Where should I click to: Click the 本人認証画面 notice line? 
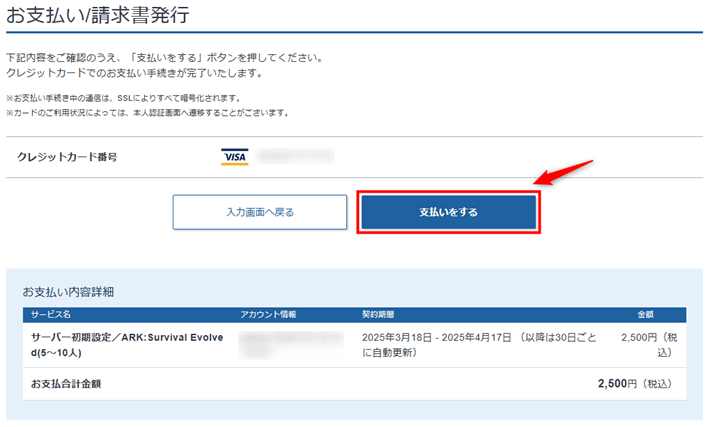click(149, 113)
